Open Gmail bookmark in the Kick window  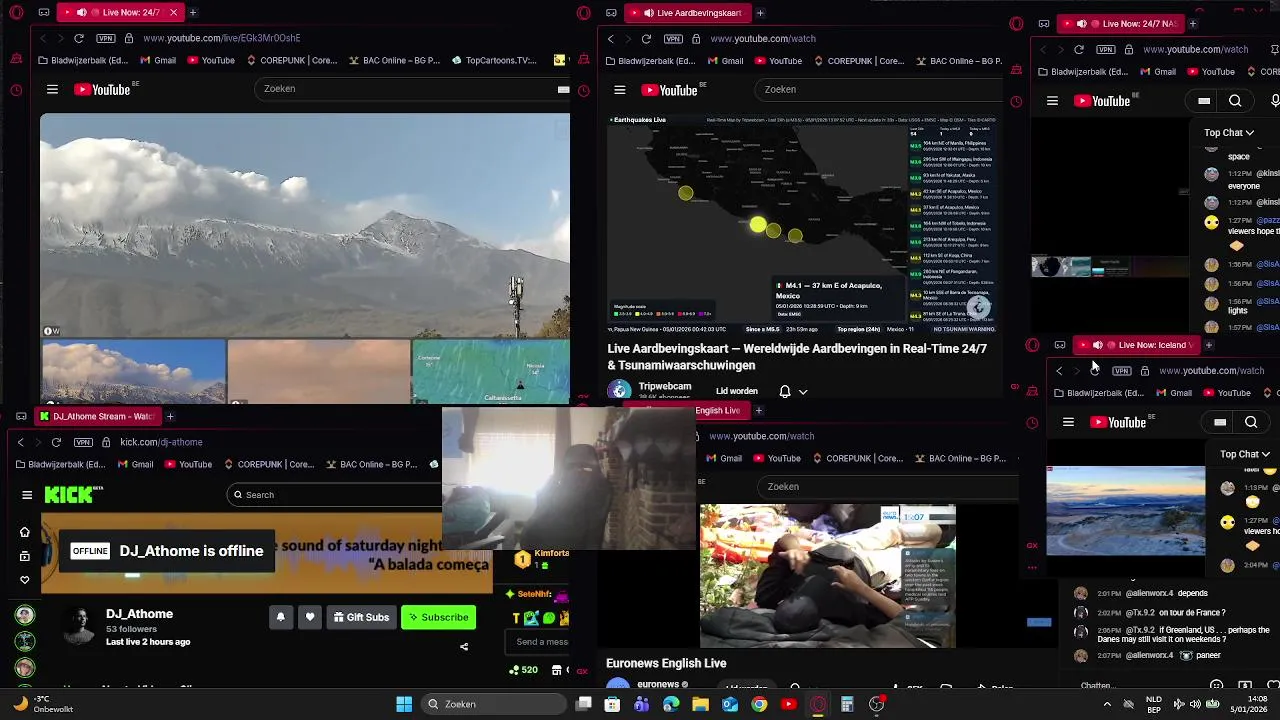[x=135, y=464]
